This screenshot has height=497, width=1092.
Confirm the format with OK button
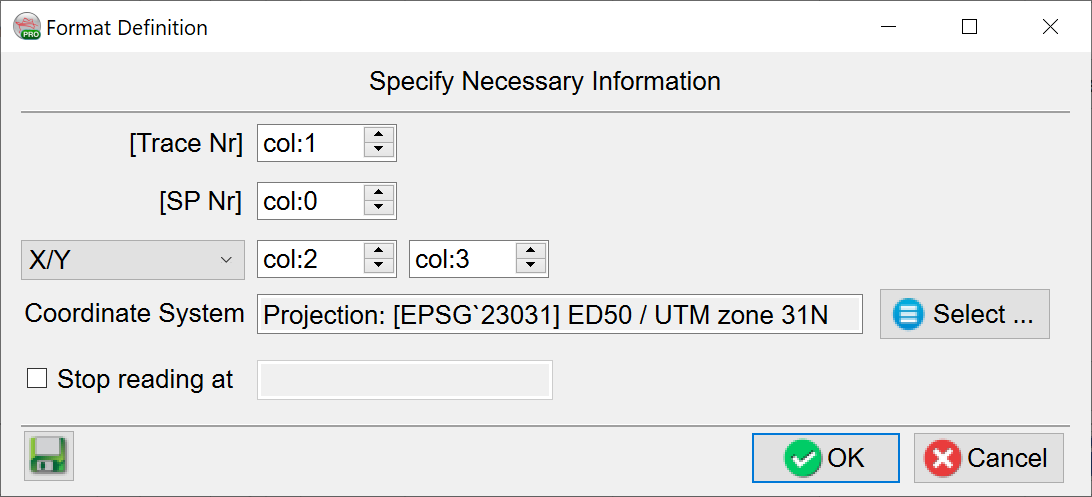[825, 458]
